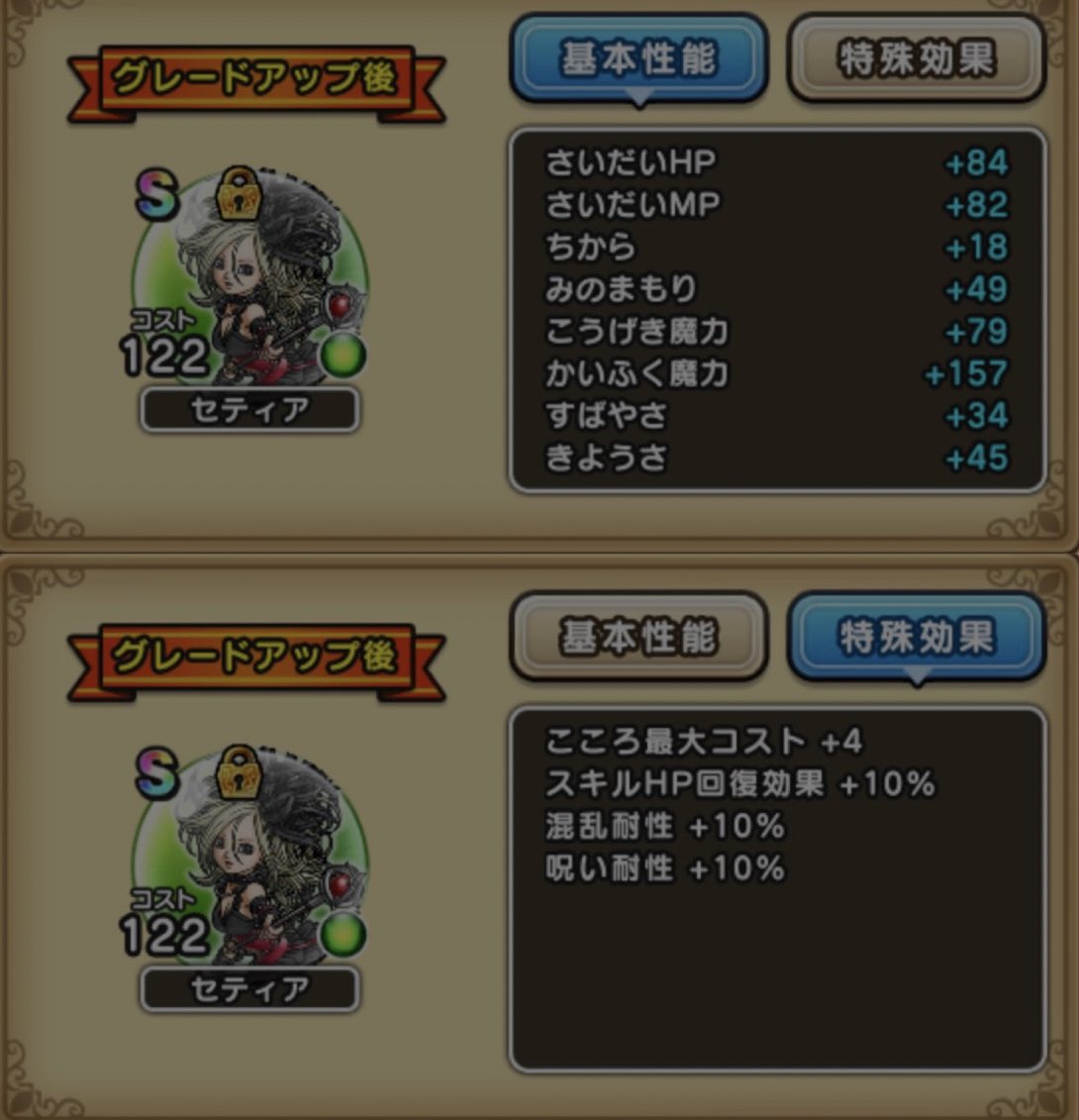1079x1120 pixels.
Task: Tap the green orb icon on upper portrait
Action: point(343,356)
